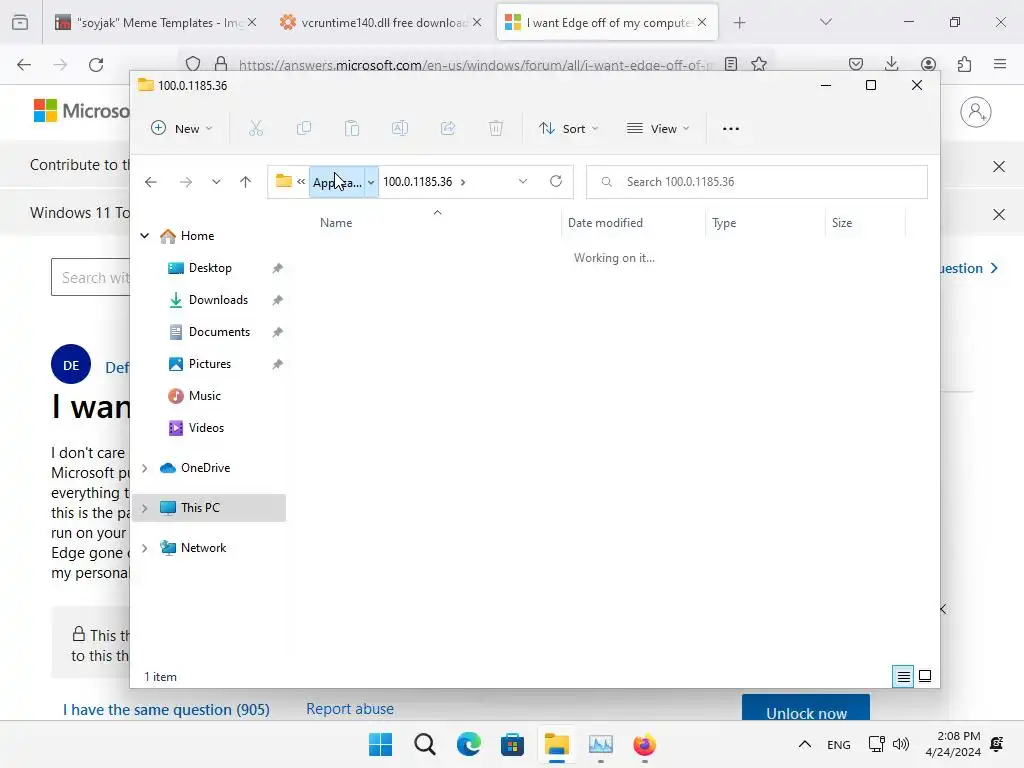Click the Copy icon in Explorer toolbar

point(304,129)
